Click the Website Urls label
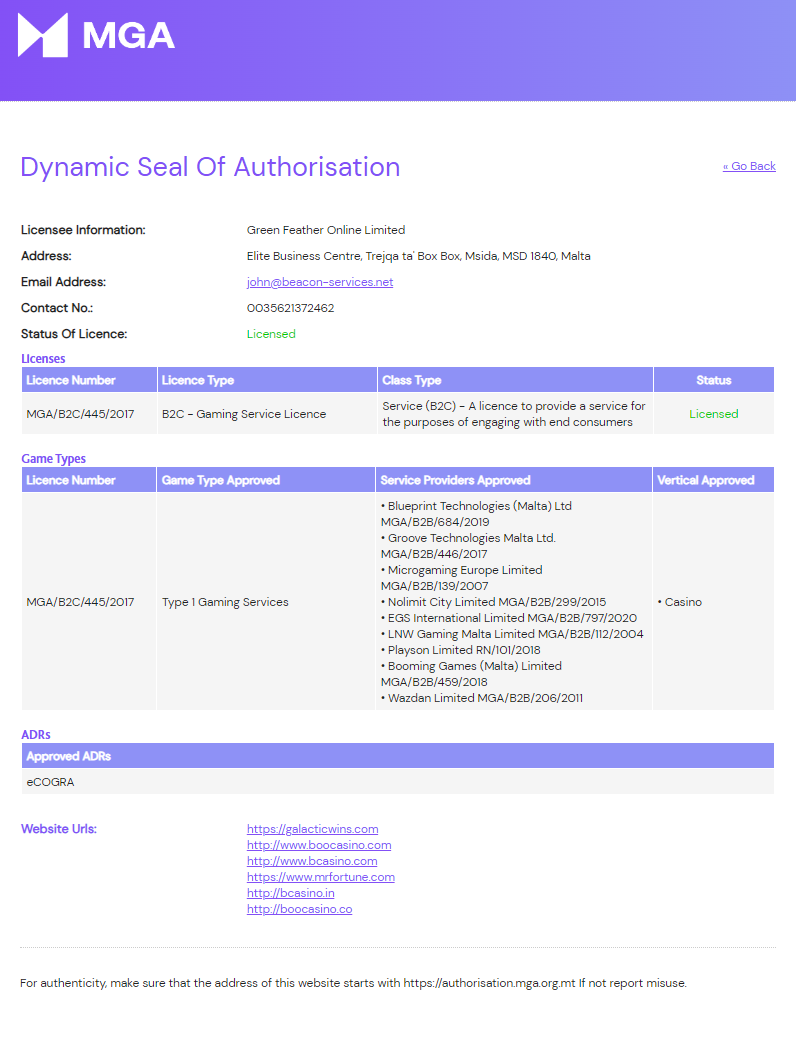 coord(59,829)
